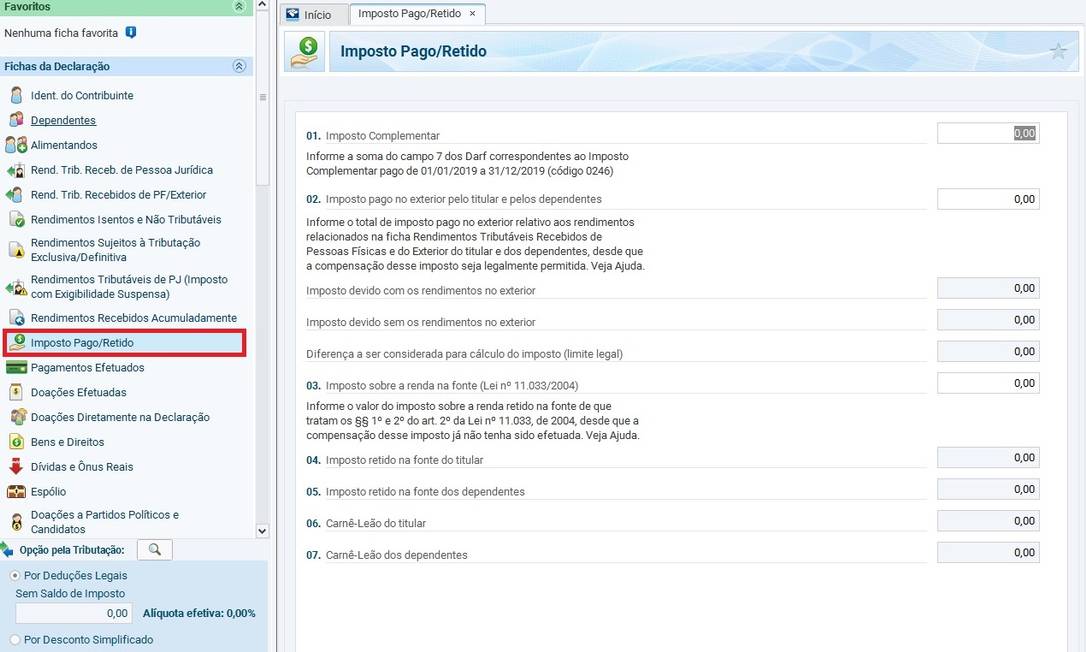The image size is (1086, 652).
Task: Select Por Deduções Legais radio option
Action: click(15, 576)
